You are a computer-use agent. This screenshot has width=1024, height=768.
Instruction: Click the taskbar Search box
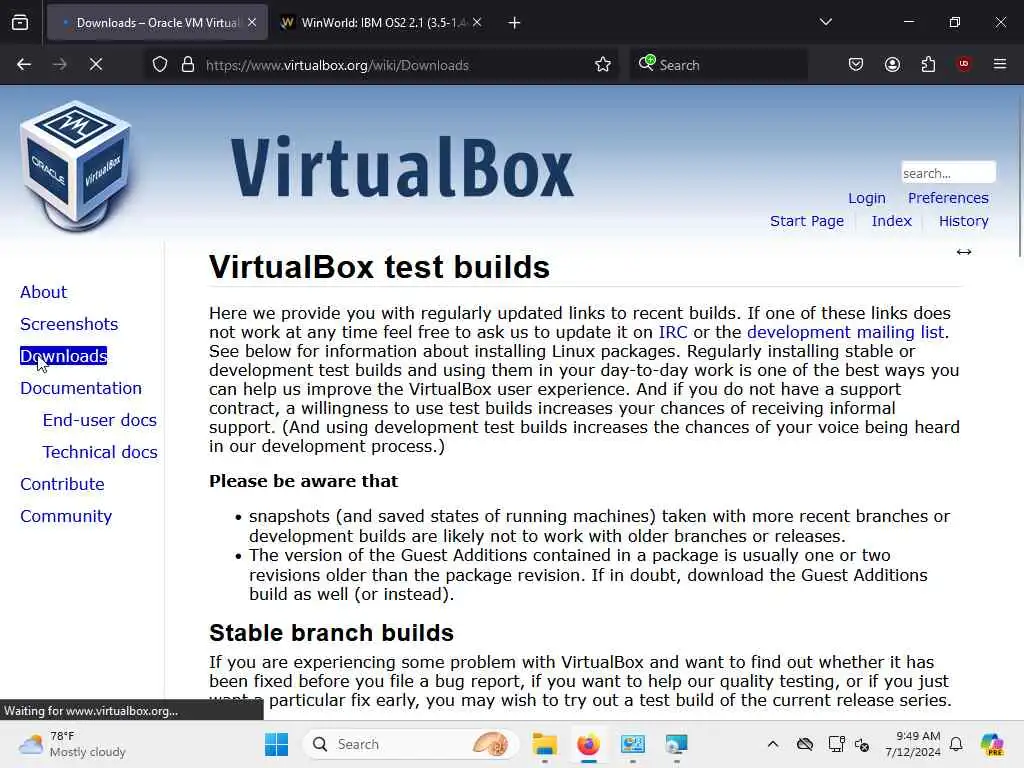click(410, 744)
